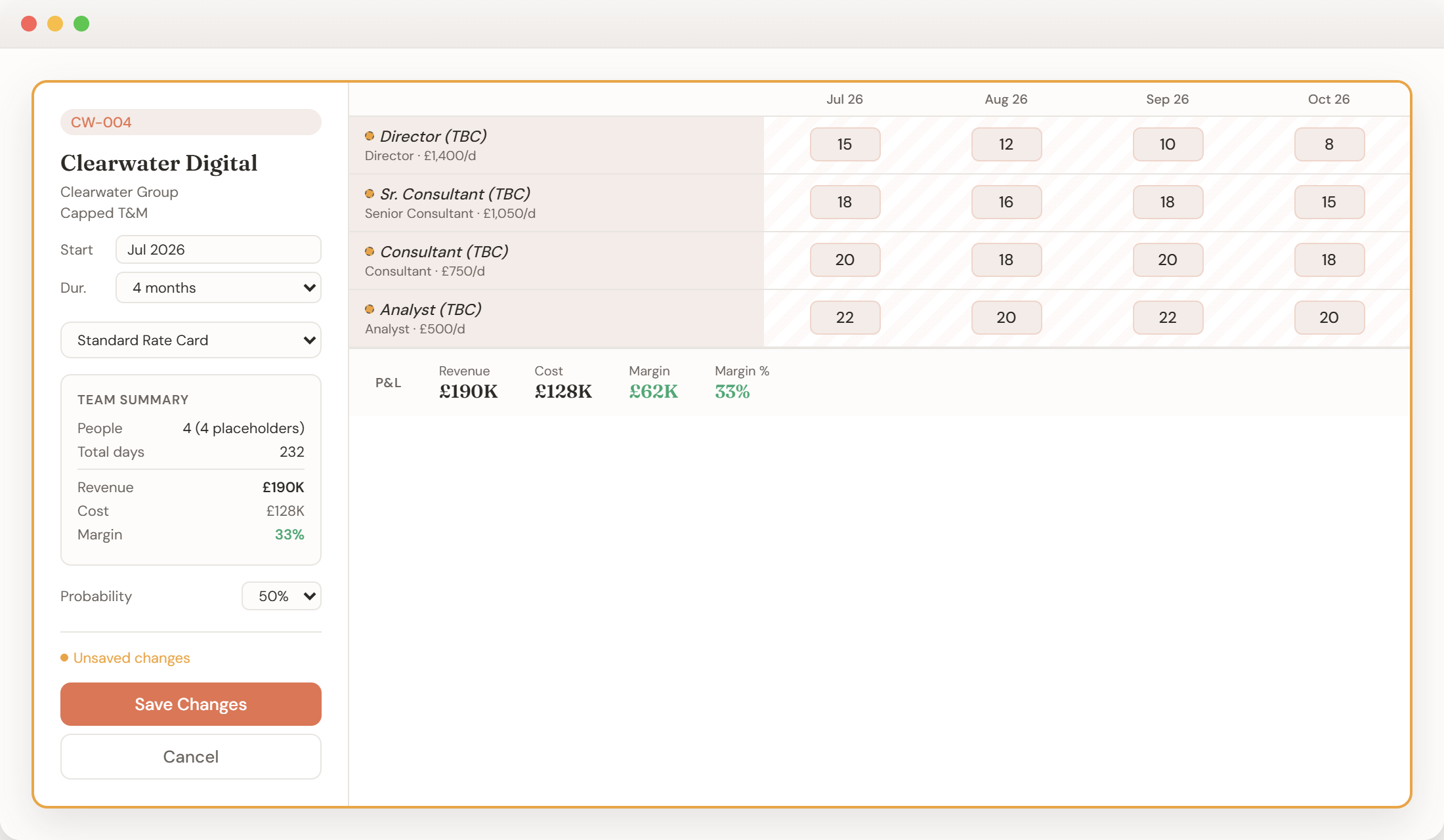The image size is (1444, 840).
Task: Edit Analyst's days for Oct 26
Action: coord(1329,317)
